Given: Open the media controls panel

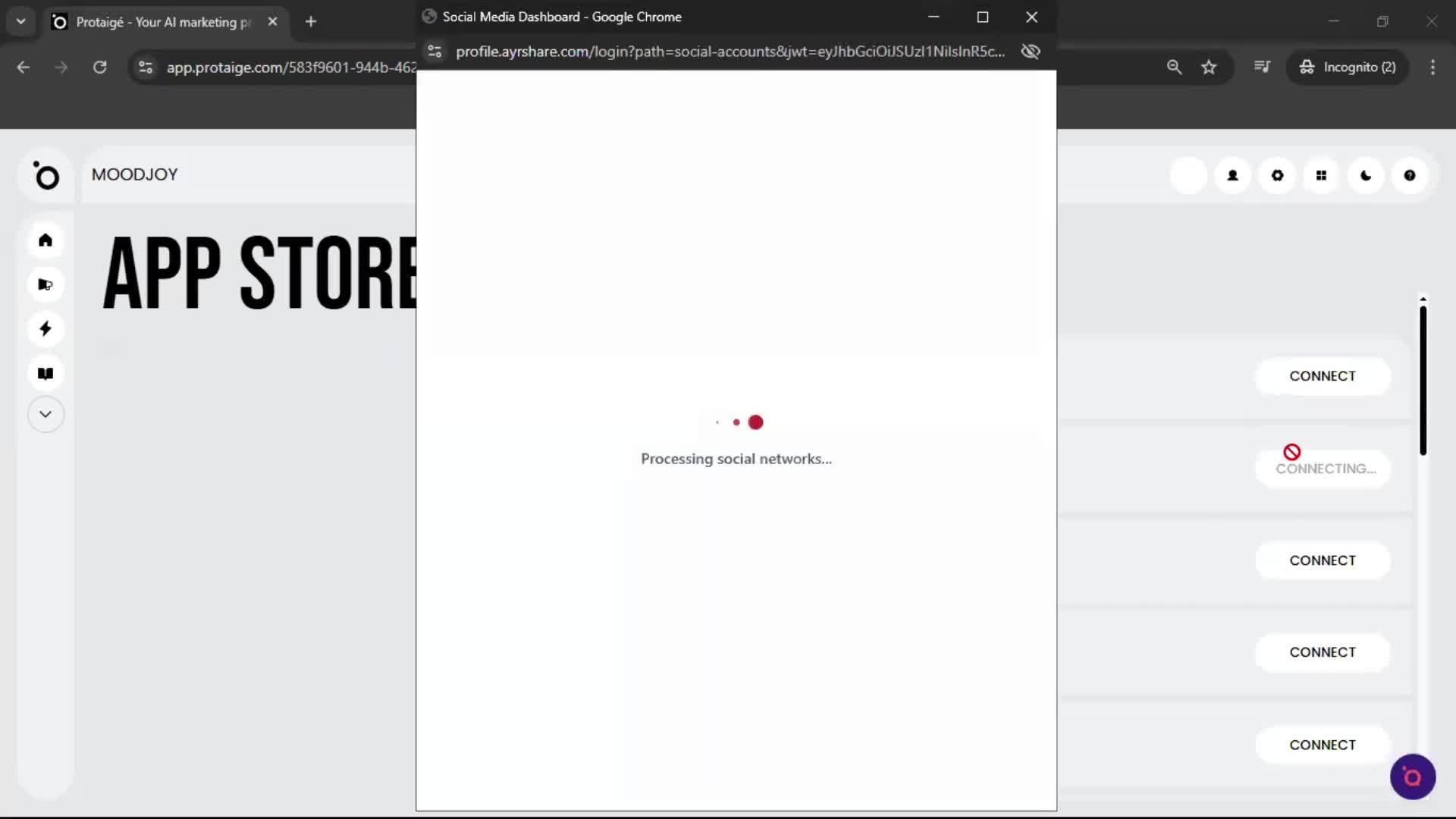Looking at the screenshot, I should point(1262,67).
